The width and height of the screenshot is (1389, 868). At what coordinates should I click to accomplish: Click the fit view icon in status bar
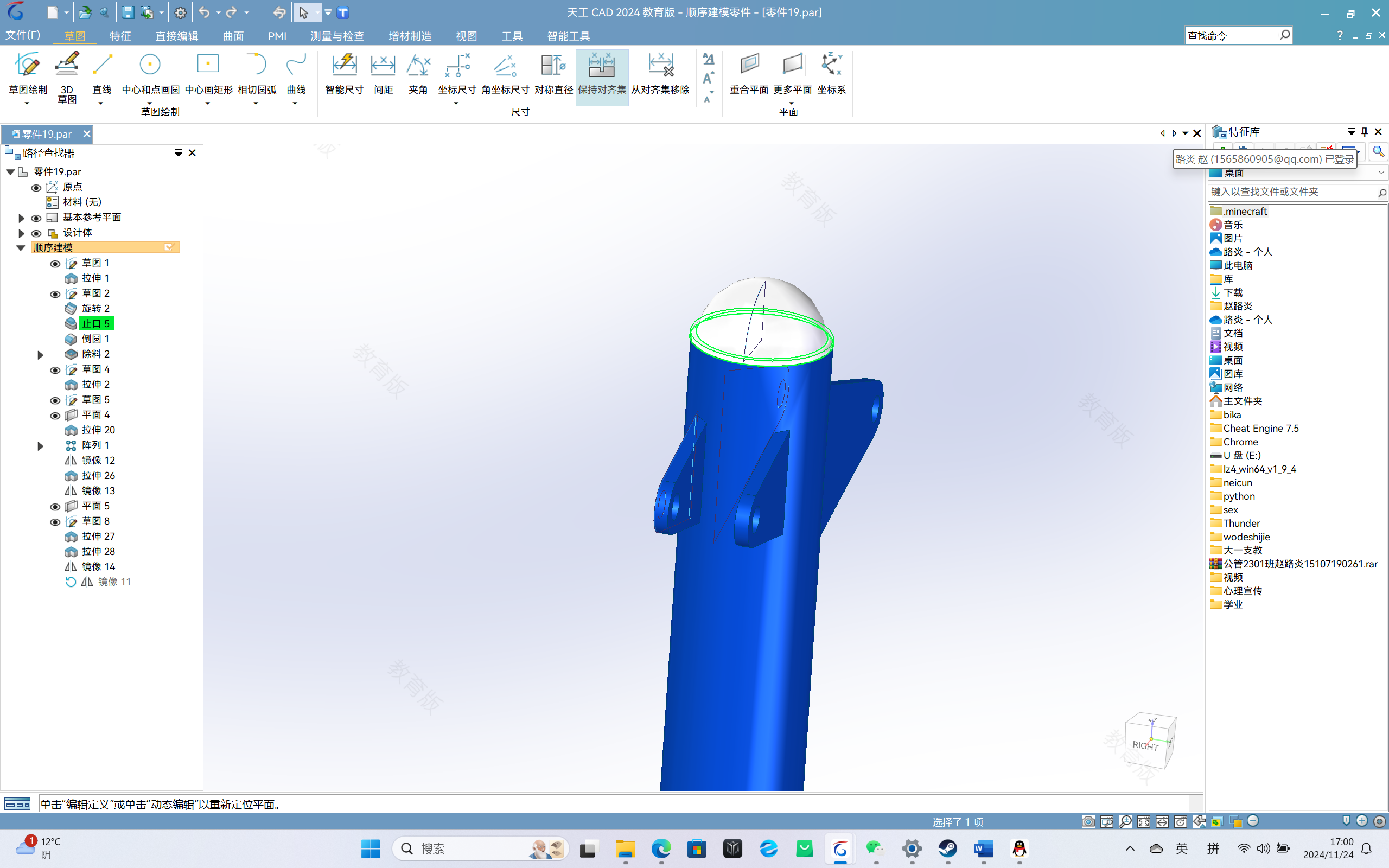point(1143,821)
